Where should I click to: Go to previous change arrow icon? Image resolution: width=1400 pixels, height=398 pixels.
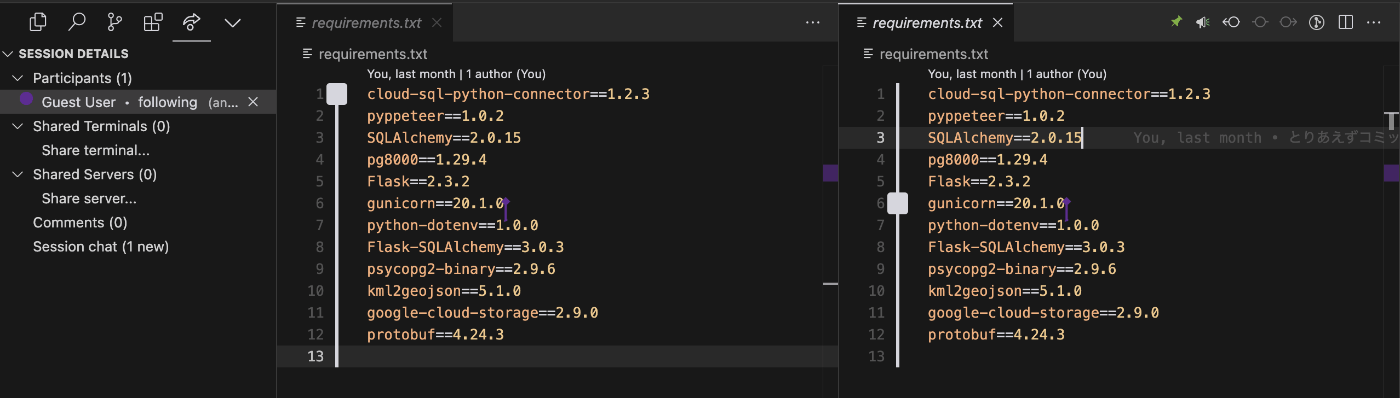1232,22
